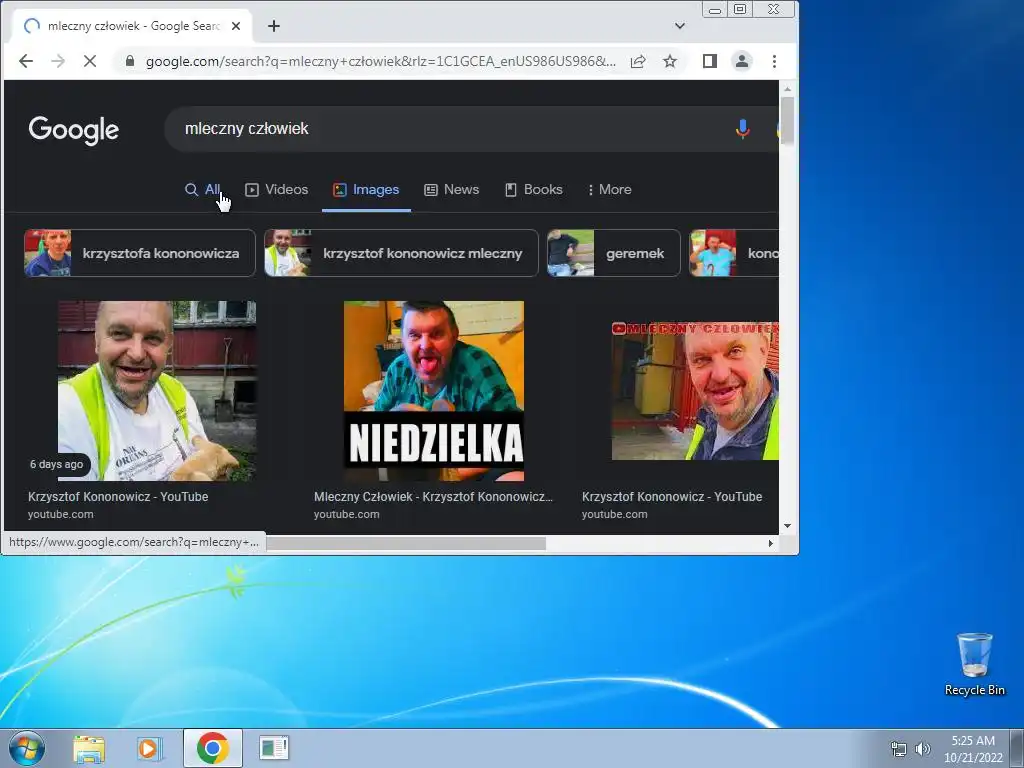The width and height of the screenshot is (1024, 768).
Task: Open the Chrome three-dot menu
Action: (x=775, y=61)
